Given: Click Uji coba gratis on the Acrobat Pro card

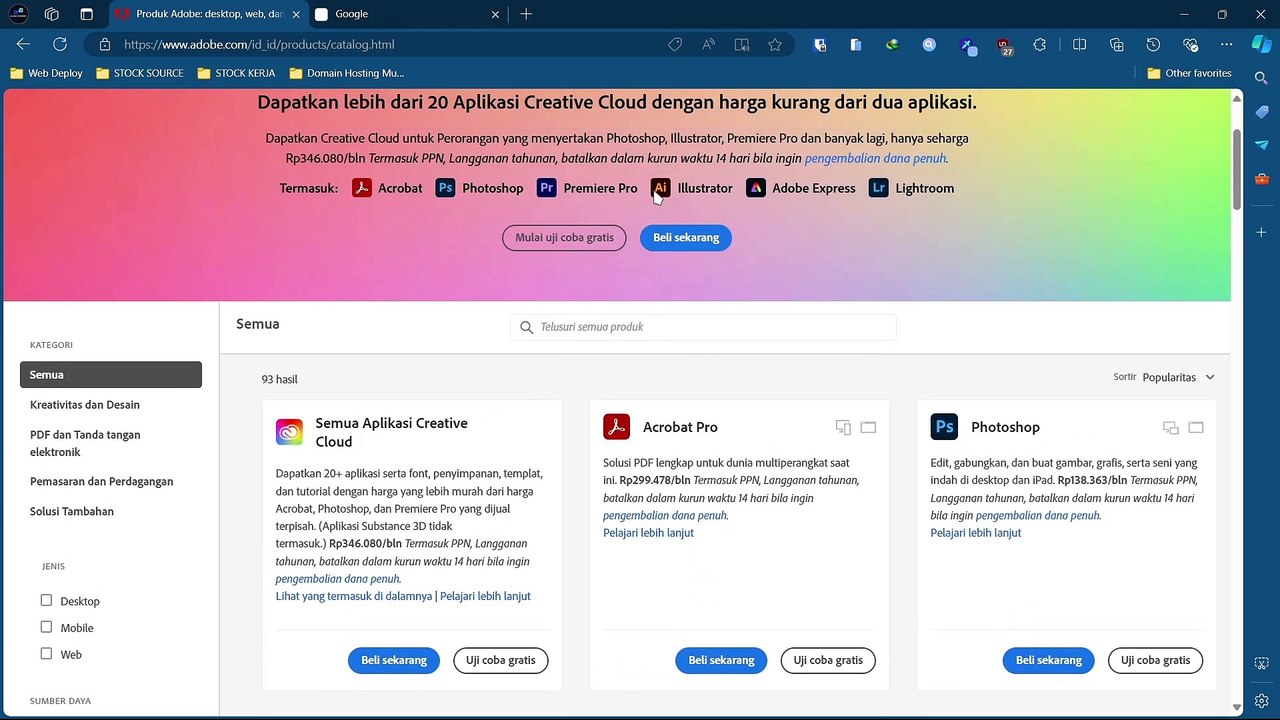Looking at the screenshot, I should (x=828, y=660).
